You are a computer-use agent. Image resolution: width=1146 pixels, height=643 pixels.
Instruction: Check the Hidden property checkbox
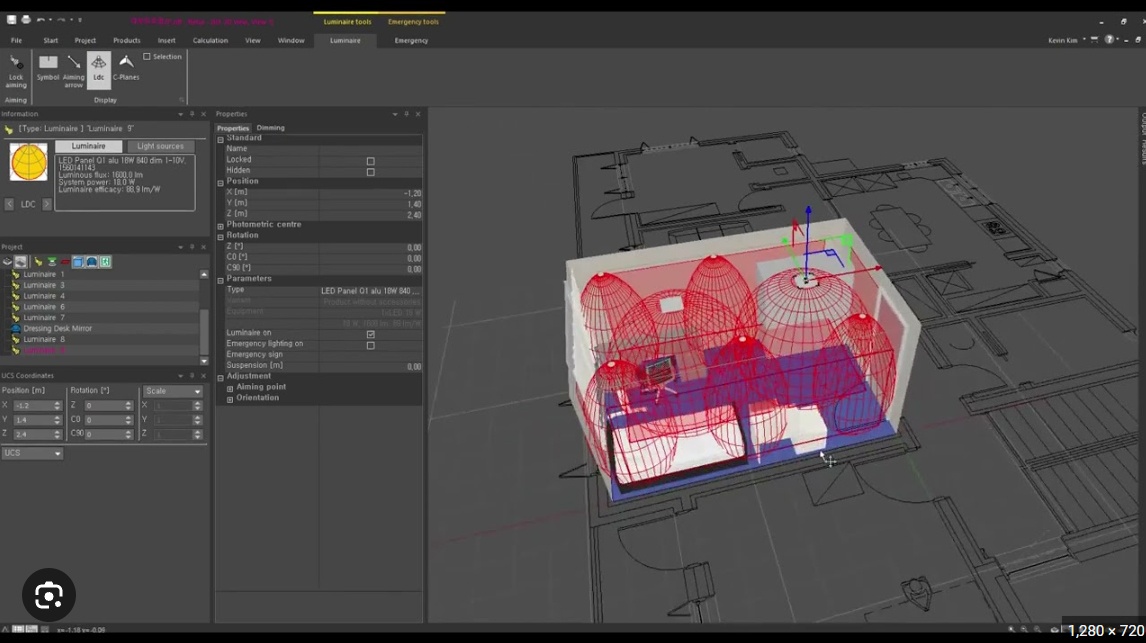pyautogui.click(x=371, y=172)
